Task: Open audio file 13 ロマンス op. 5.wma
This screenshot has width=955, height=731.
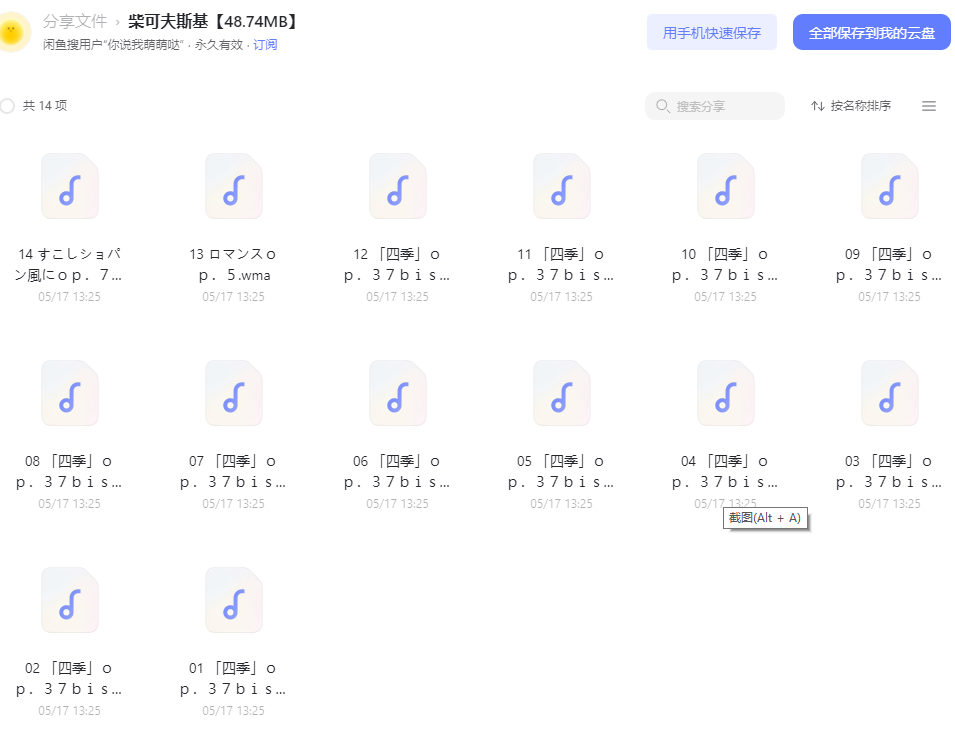Action: coord(234,186)
